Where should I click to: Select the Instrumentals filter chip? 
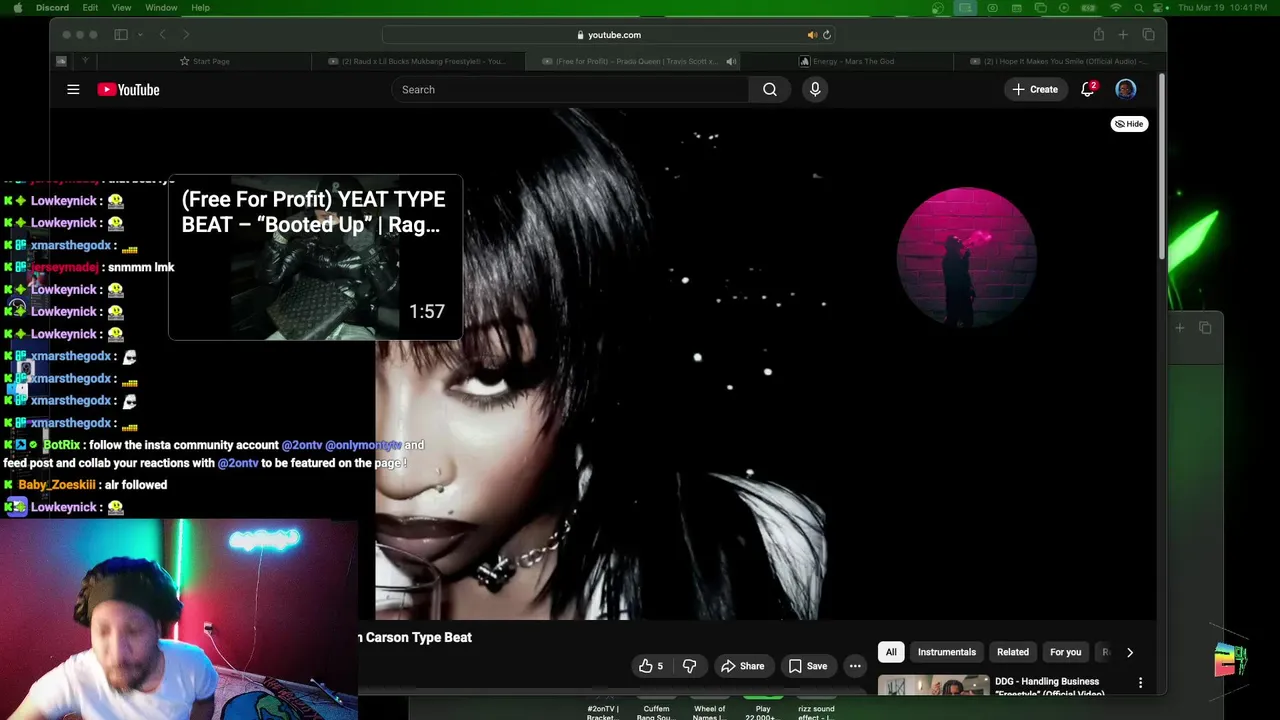pos(947,652)
